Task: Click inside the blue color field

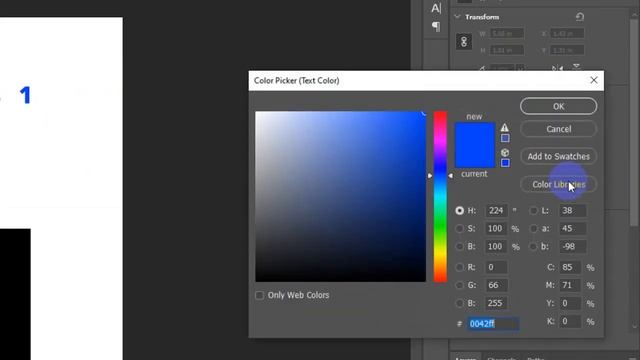Action: pos(340,196)
